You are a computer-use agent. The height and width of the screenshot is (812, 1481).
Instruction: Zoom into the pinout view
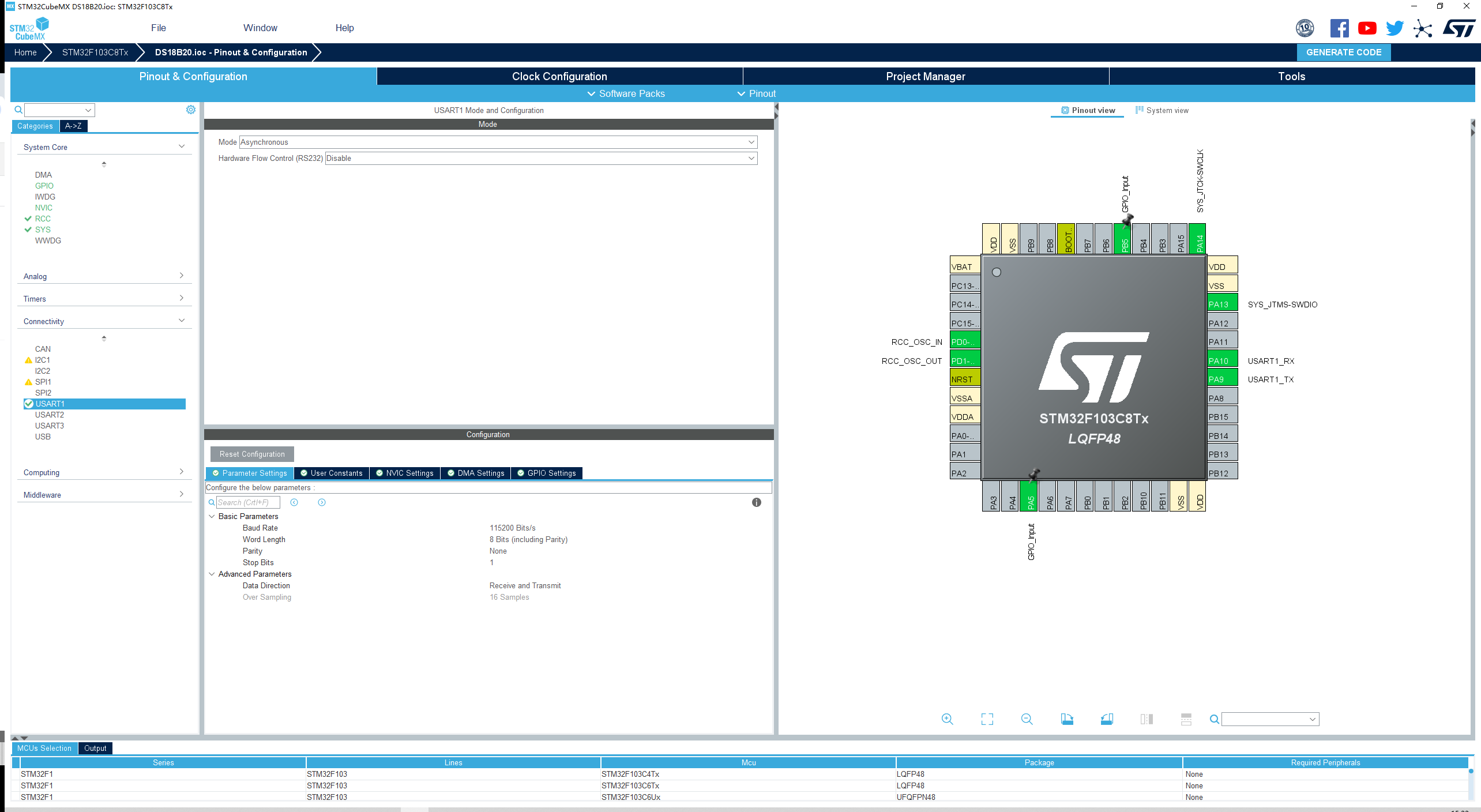[x=948, y=719]
